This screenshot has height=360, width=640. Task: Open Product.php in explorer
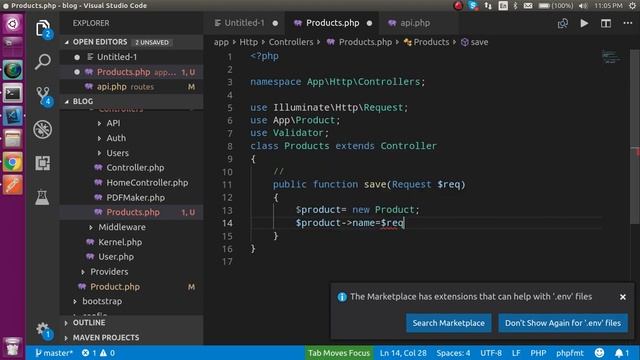point(115,287)
